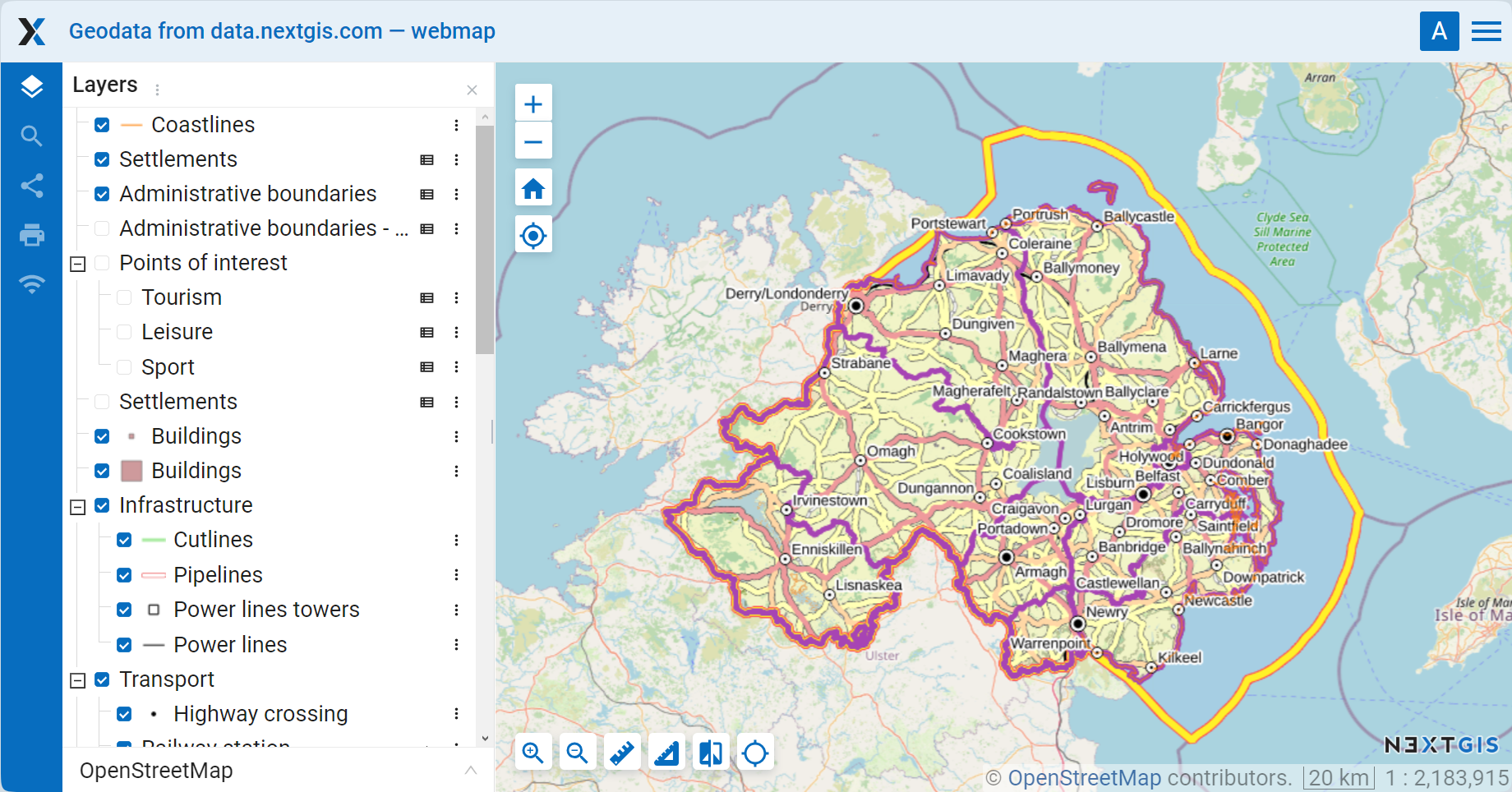Click the OpenStreetMap attribution link
1512x792 pixels.
1084,777
